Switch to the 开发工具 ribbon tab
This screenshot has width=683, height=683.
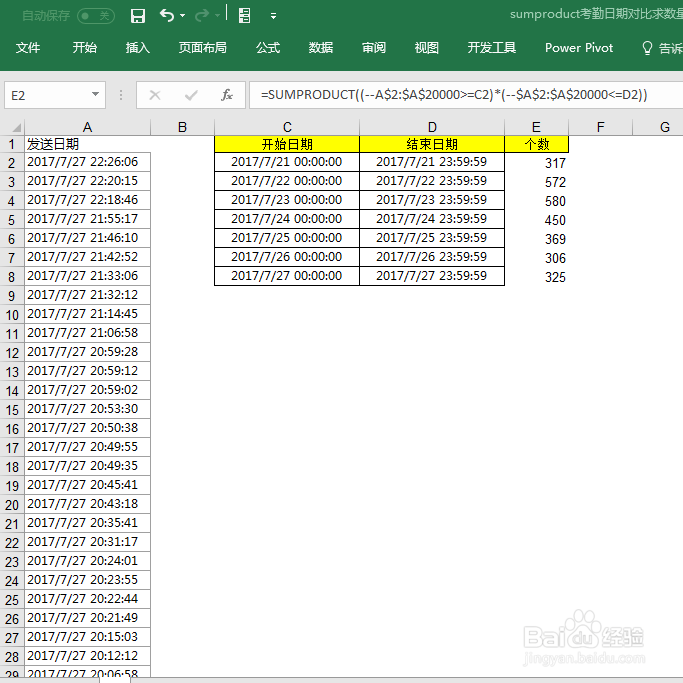[x=492, y=47]
